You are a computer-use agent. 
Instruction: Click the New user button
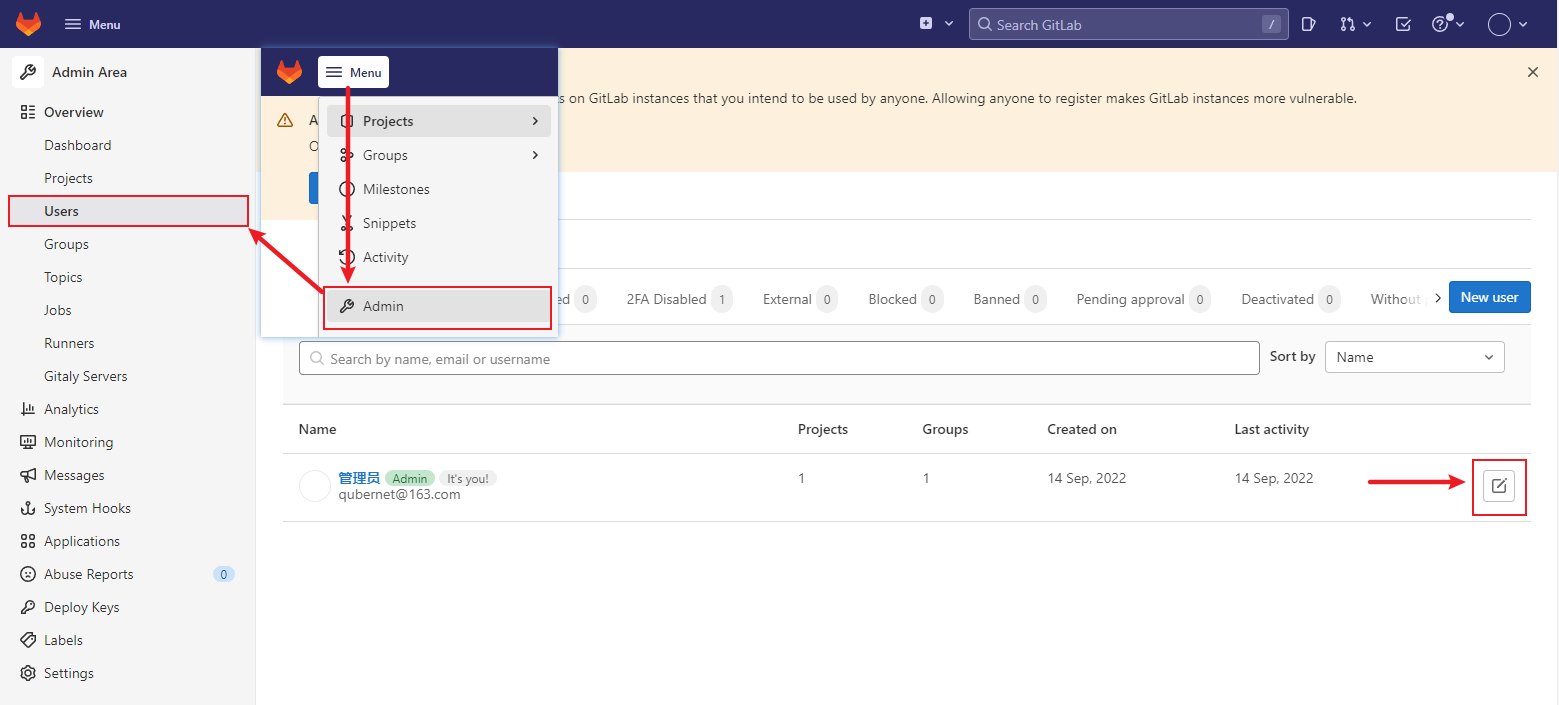point(1489,297)
